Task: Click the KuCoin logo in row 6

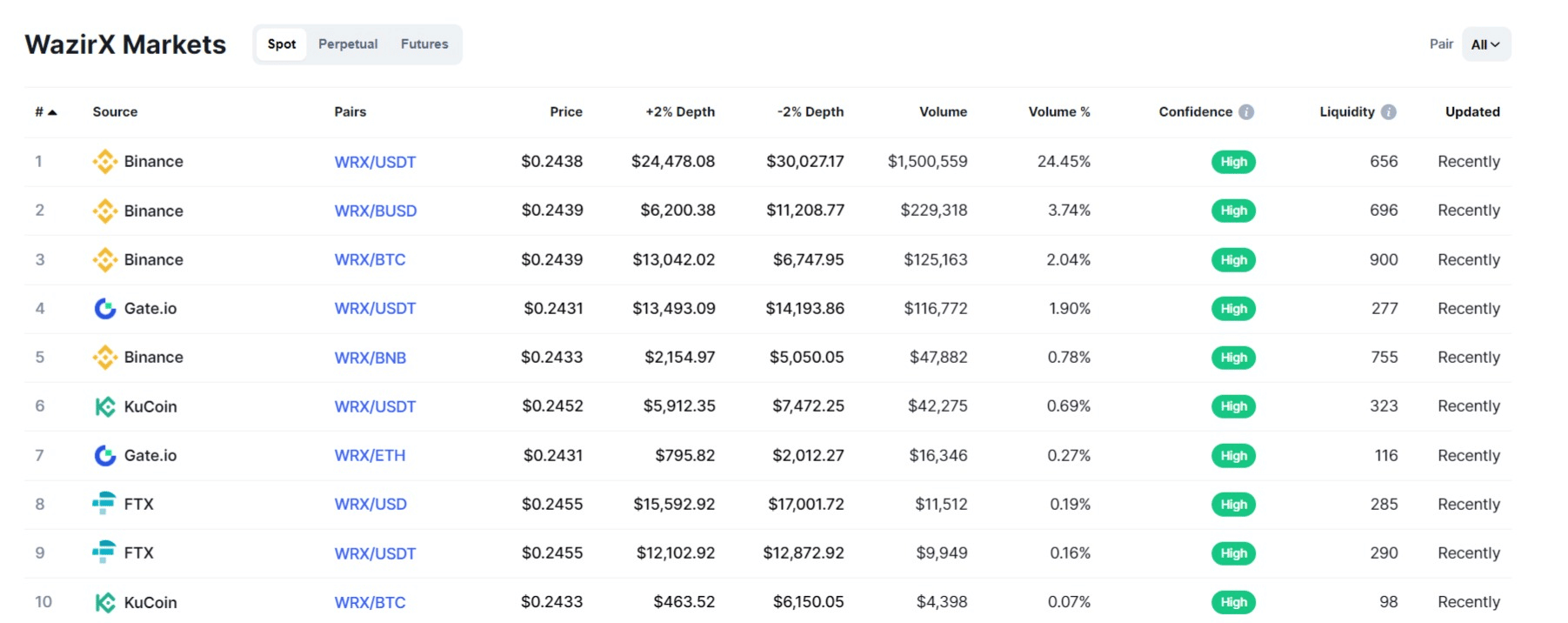Action: click(x=104, y=406)
